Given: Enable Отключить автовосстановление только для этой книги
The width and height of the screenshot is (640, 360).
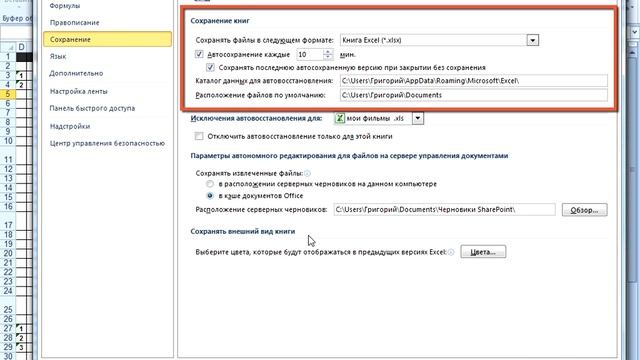Looking at the screenshot, I should pyautogui.click(x=199, y=136).
